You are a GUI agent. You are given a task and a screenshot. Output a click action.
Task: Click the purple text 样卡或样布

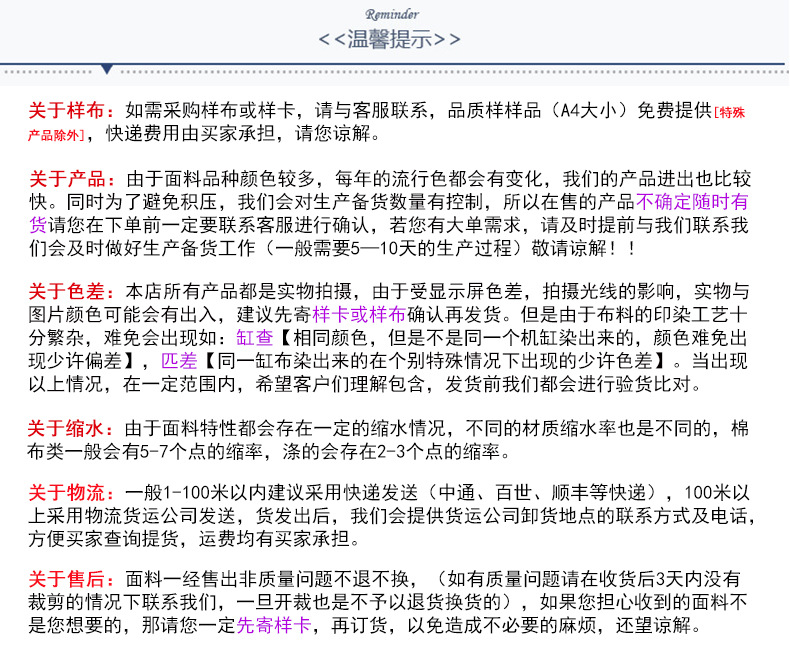tap(359, 315)
